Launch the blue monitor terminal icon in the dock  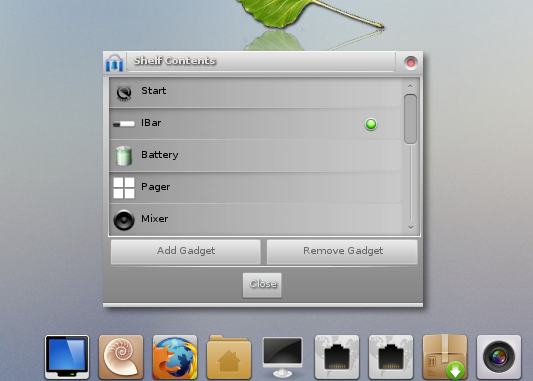(x=67, y=357)
